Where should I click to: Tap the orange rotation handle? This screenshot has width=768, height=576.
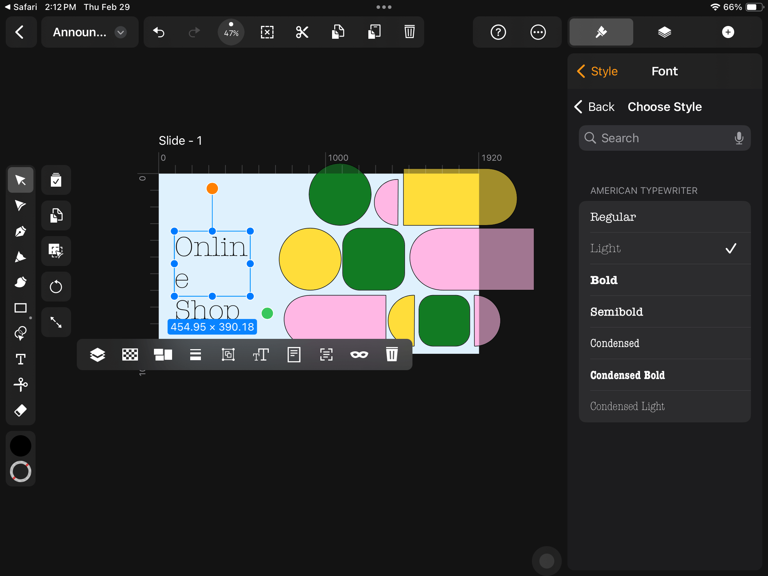[x=212, y=189]
